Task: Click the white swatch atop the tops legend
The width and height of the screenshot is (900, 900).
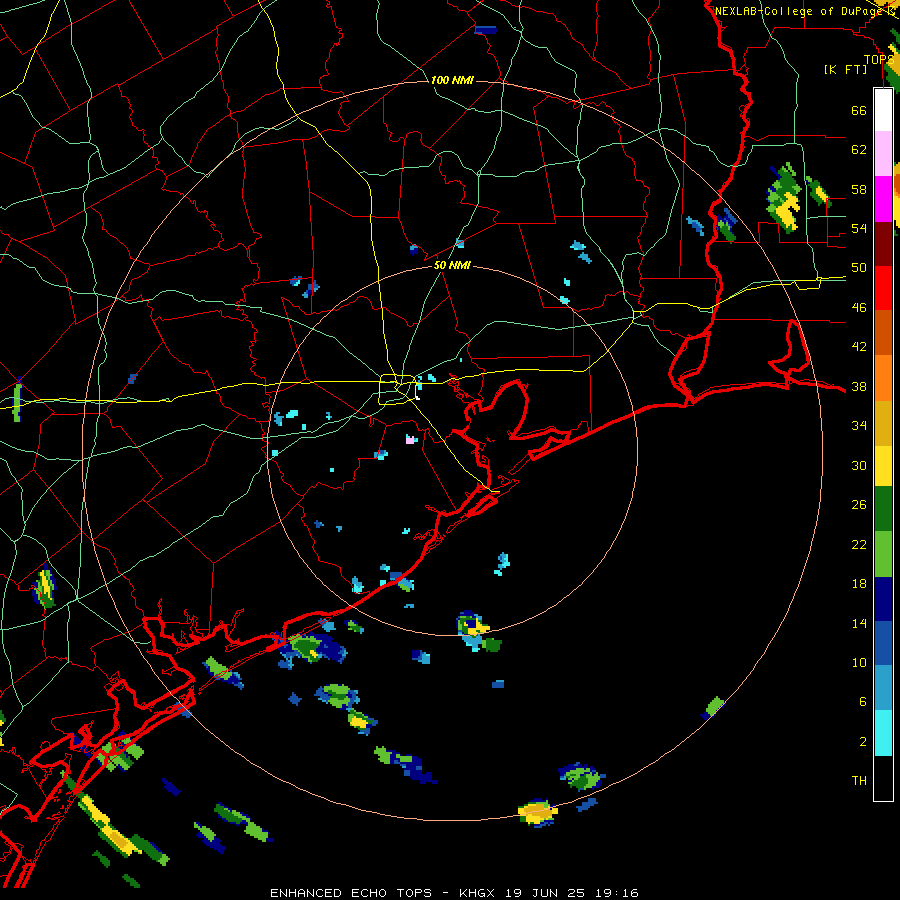Action: (x=883, y=110)
